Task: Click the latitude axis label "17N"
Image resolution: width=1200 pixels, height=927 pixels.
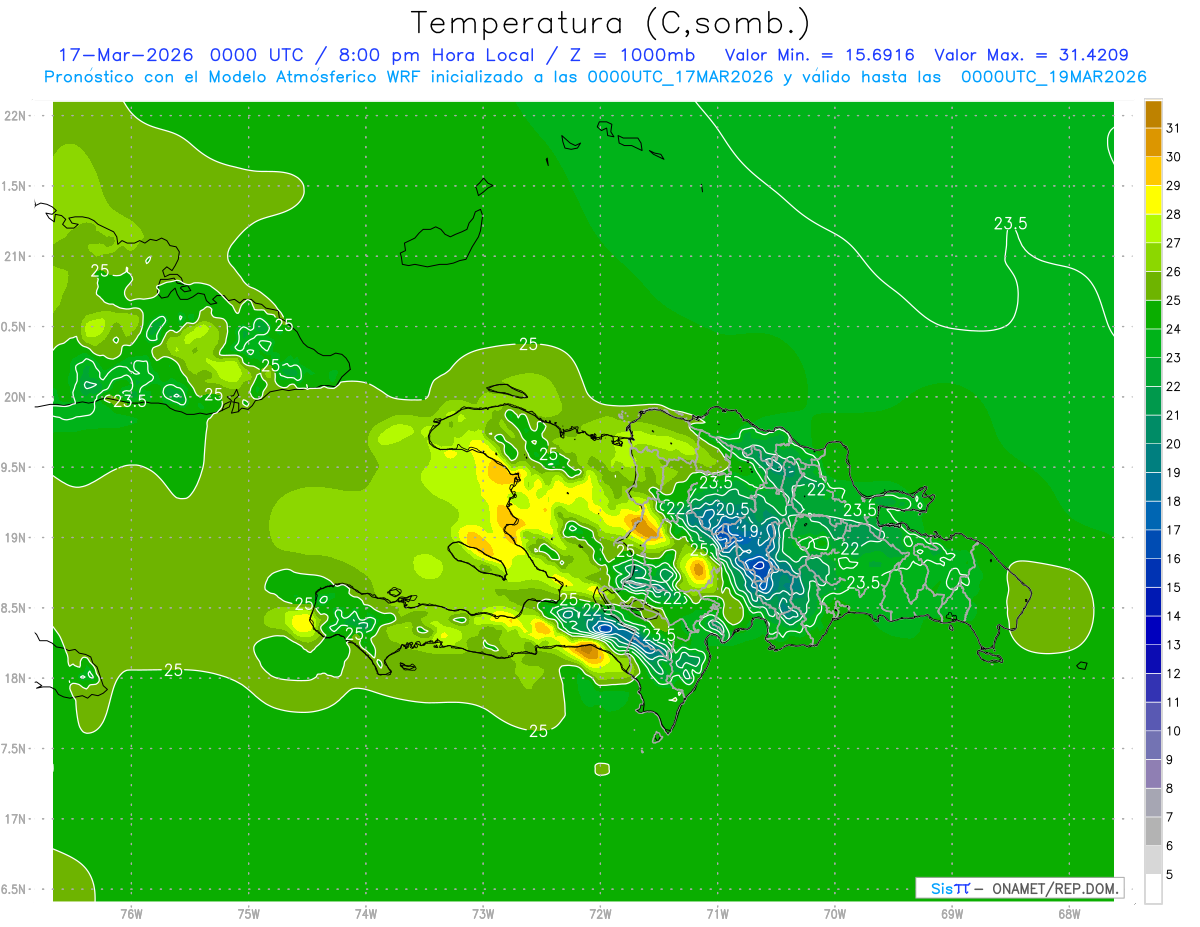Action: [x=15, y=820]
